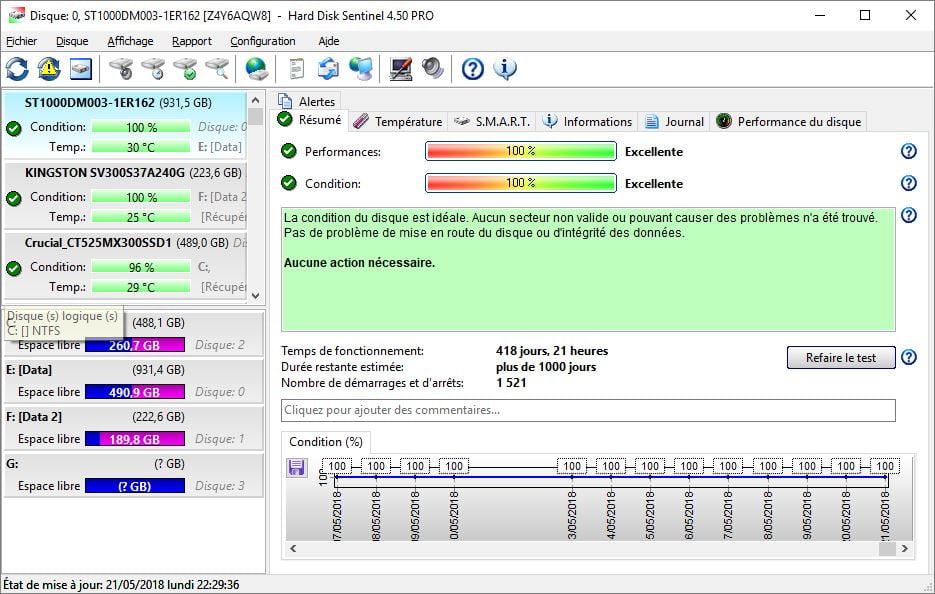935x594 pixels.
Task: Click the Refaire le test button
Action: [x=841, y=358]
